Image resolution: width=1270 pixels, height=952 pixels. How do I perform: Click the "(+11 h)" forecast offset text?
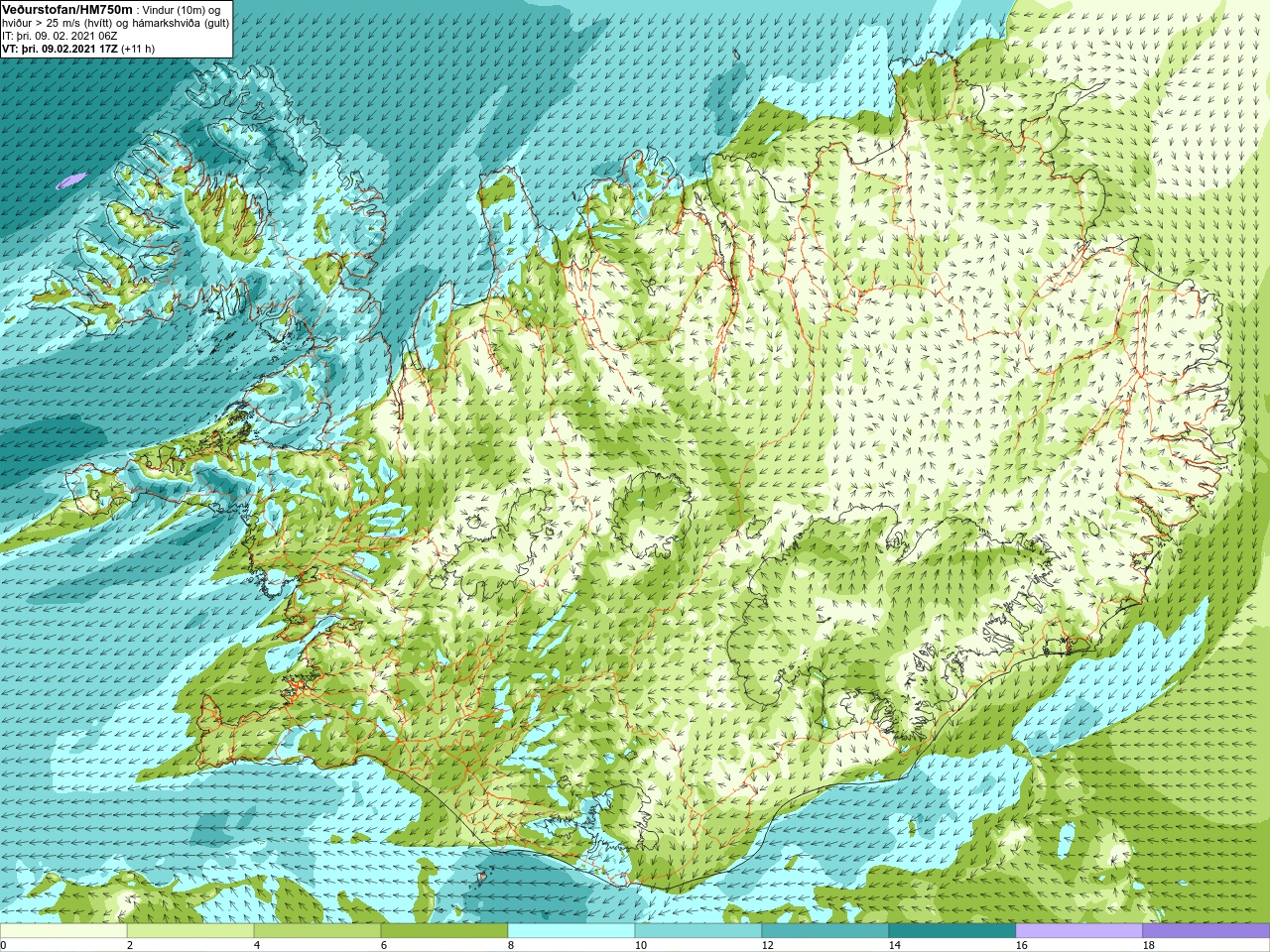[138, 49]
